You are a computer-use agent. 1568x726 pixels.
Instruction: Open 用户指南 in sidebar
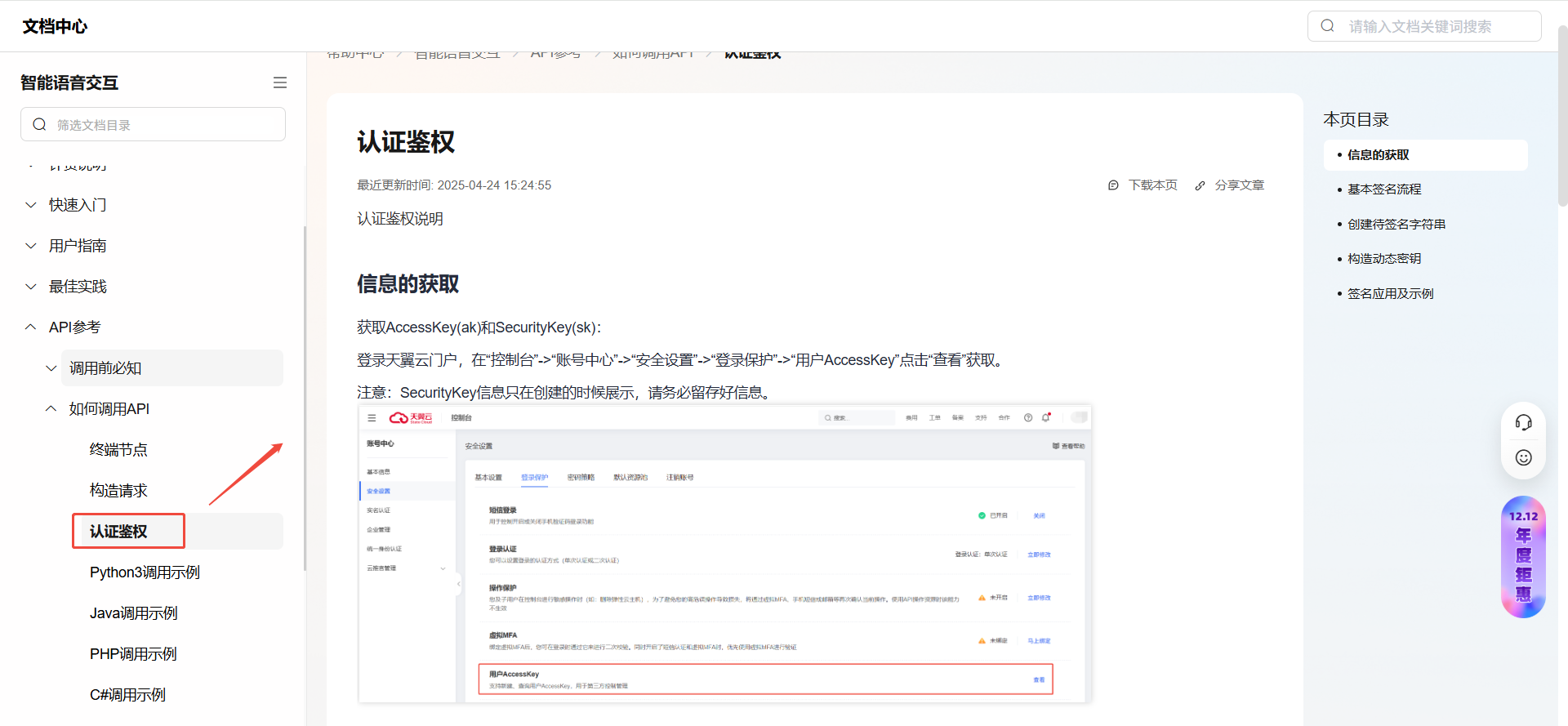78,246
